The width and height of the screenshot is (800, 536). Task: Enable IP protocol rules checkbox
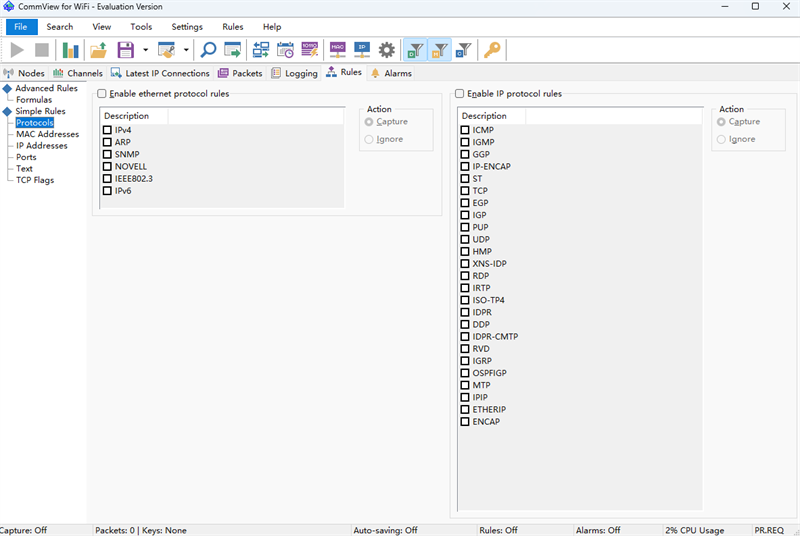[460, 94]
